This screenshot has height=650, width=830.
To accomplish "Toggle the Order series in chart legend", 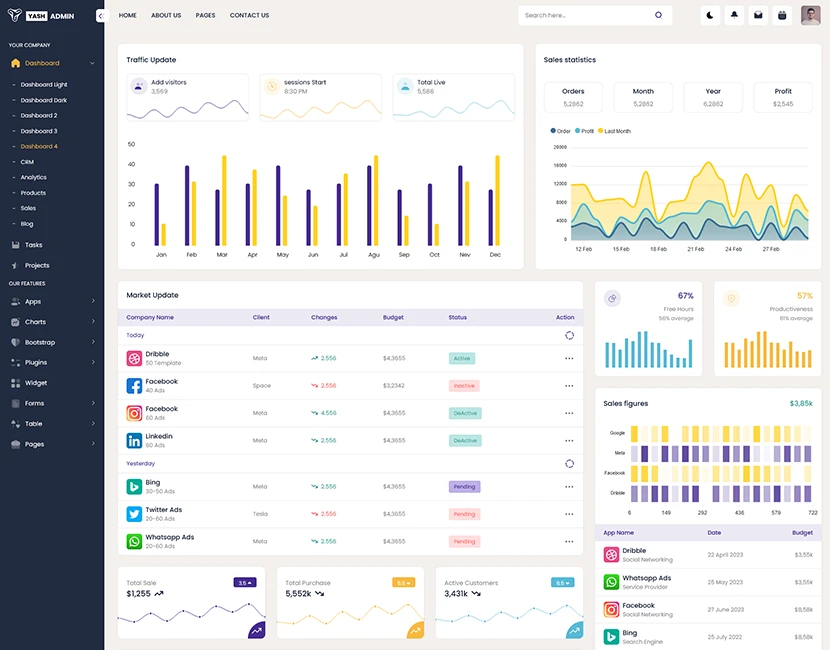I will [561, 131].
